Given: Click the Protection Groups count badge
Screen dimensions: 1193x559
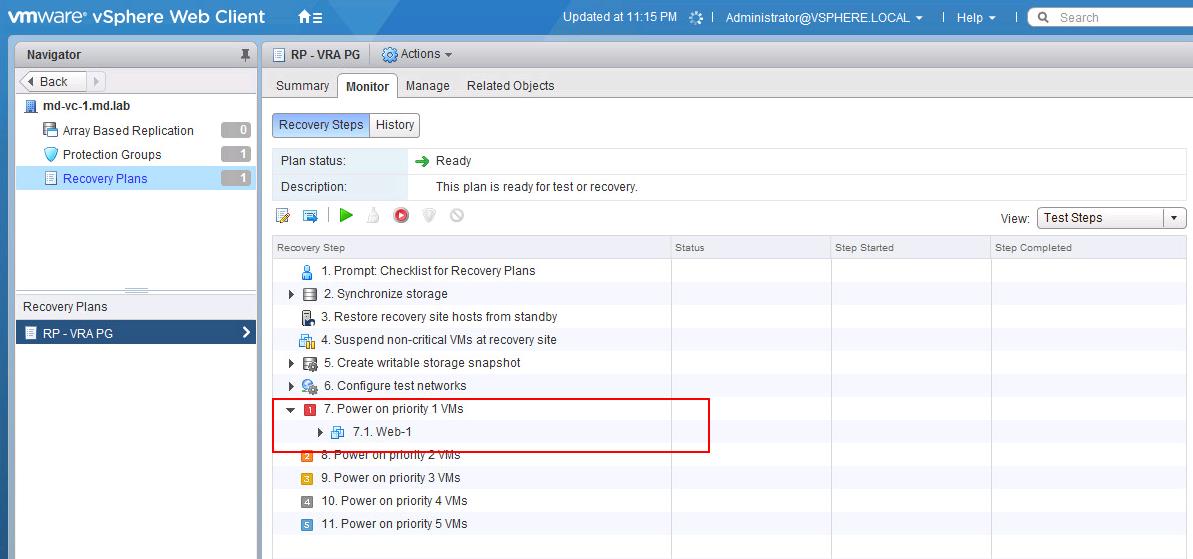Looking at the screenshot, I should tap(236, 155).
